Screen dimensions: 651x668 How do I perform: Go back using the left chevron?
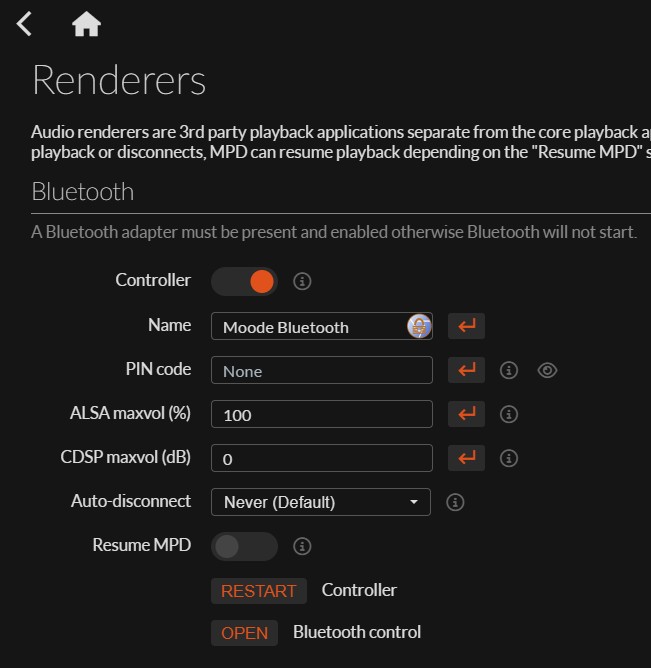click(25, 24)
